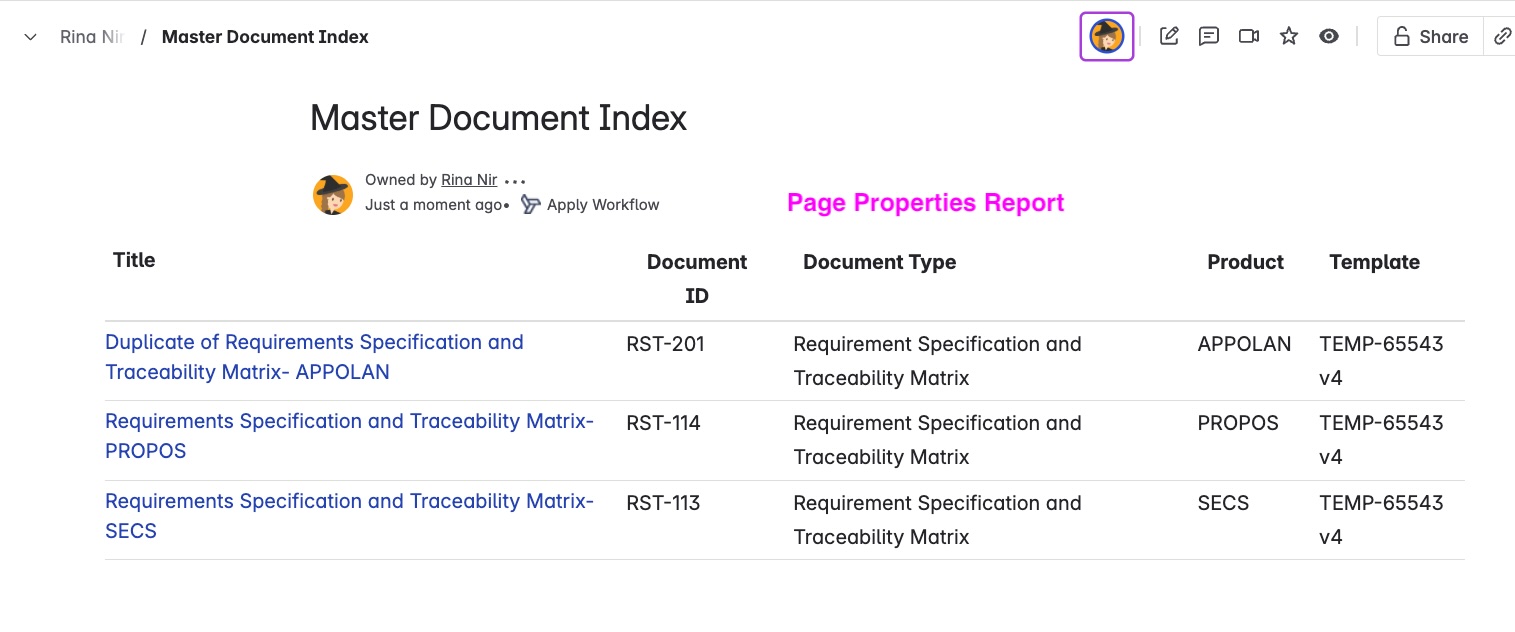Click the Product column header
Screen dimensions: 1515x632
1245,262
